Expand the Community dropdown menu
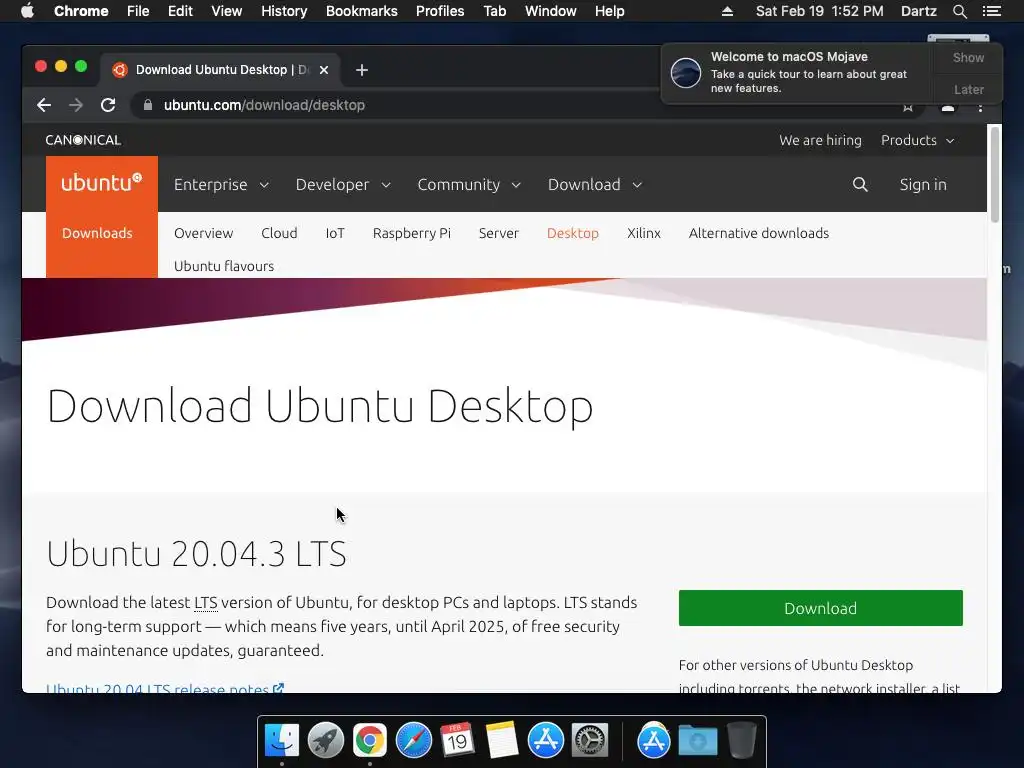Viewport: 1024px width, 768px height. point(469,185)
